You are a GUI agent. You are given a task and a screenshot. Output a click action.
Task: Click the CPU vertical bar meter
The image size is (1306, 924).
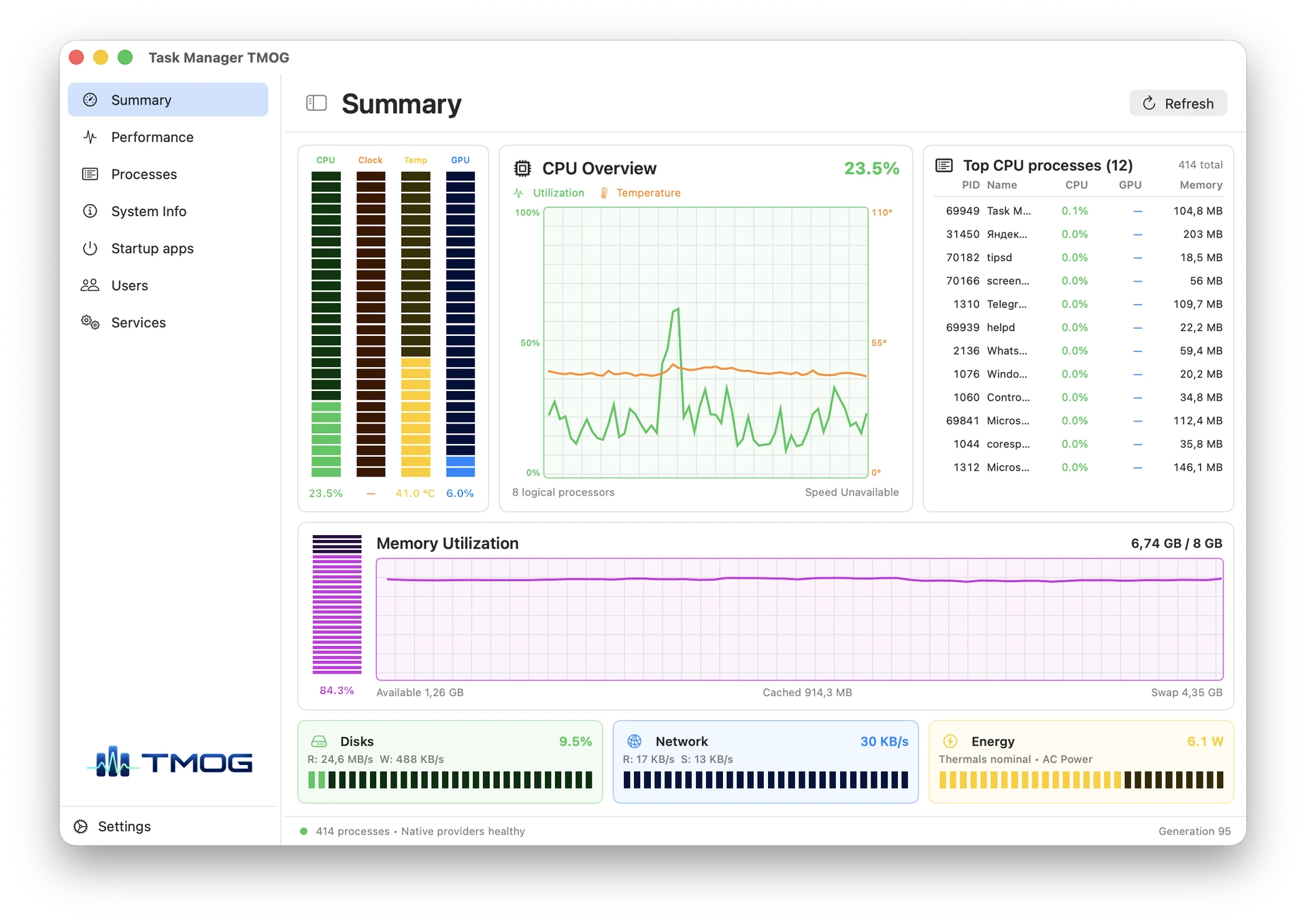pos(326,324)
